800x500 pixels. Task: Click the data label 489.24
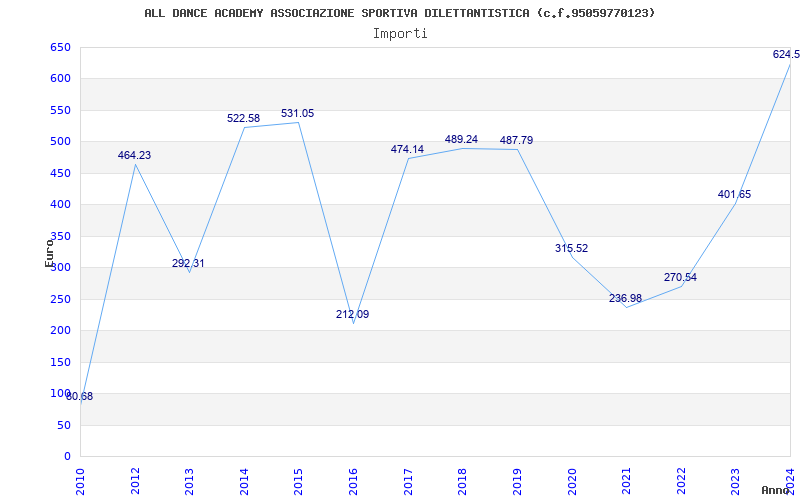pos(461,140)
